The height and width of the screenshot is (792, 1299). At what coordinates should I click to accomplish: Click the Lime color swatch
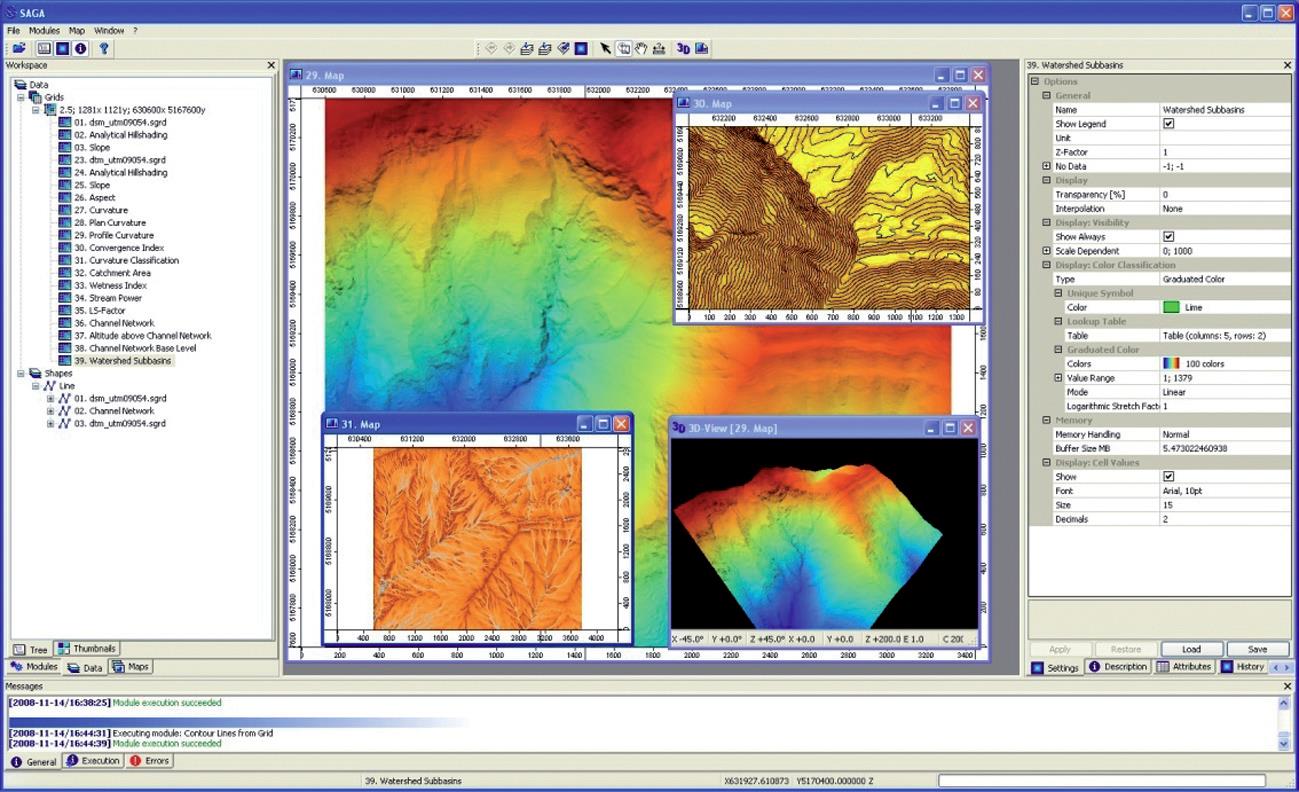(1171, 308)
